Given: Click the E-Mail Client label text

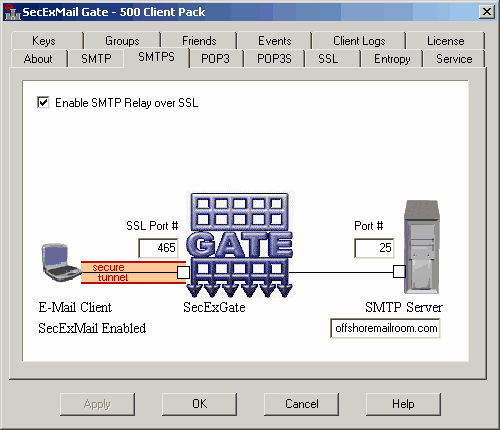Looking at the screenshot, I should pos(75,307).
